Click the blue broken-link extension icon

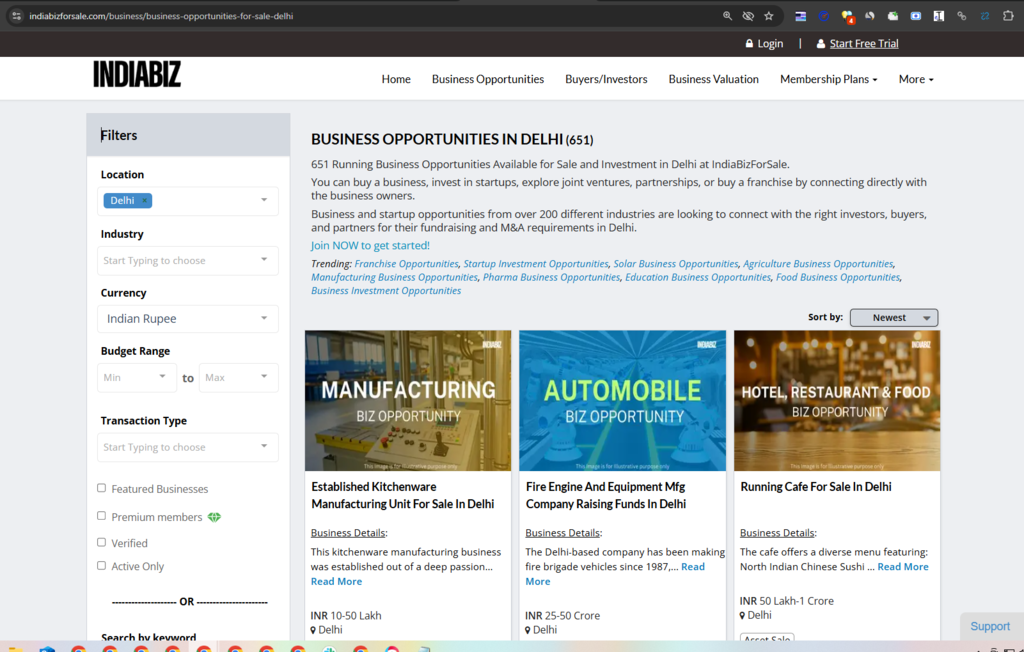985,16
